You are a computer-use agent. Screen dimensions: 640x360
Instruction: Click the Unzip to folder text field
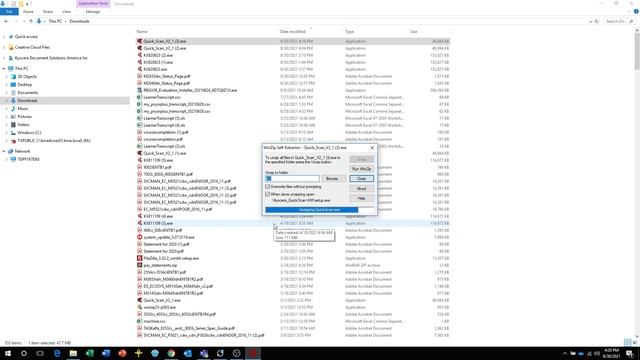(x=292, y=178)
